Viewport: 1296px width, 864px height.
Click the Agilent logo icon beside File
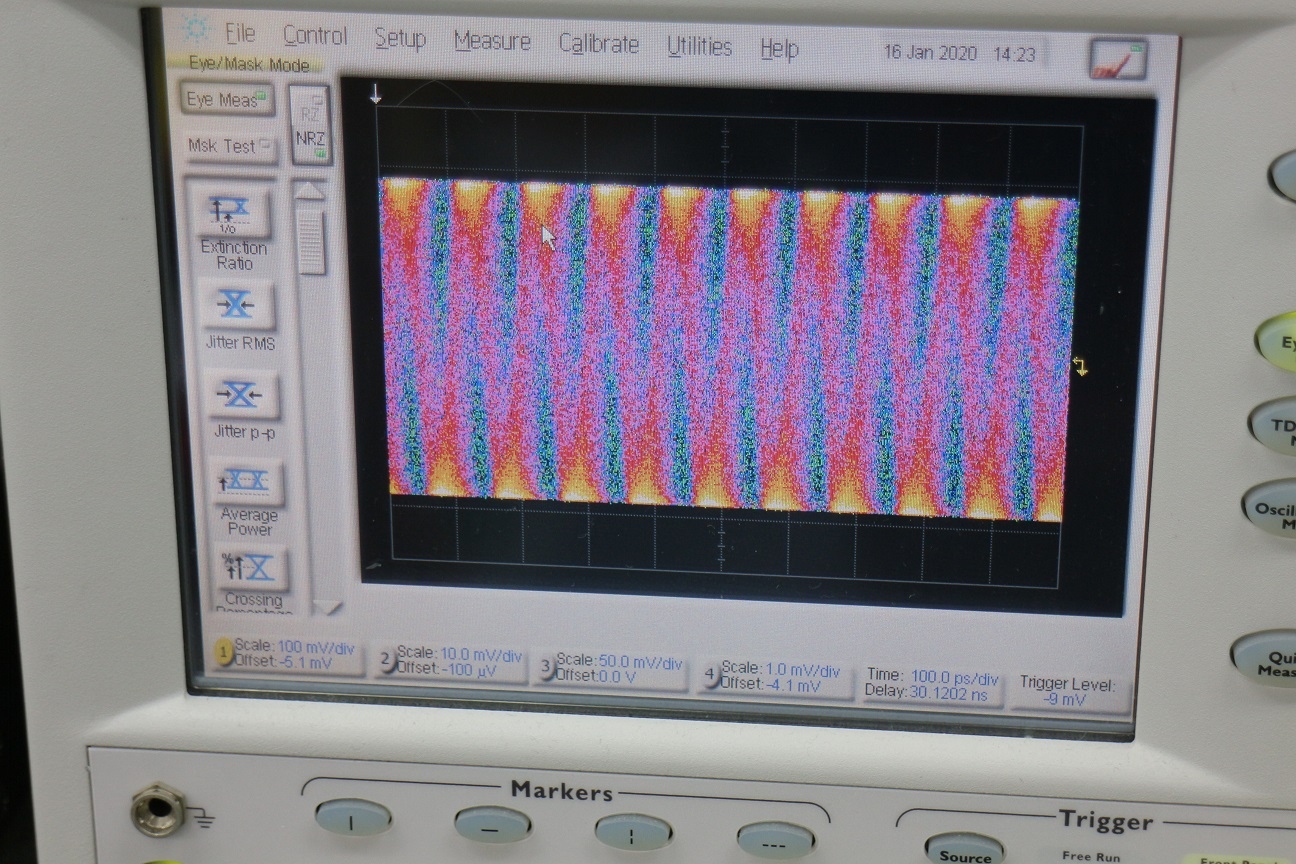[x=196, y=28]
